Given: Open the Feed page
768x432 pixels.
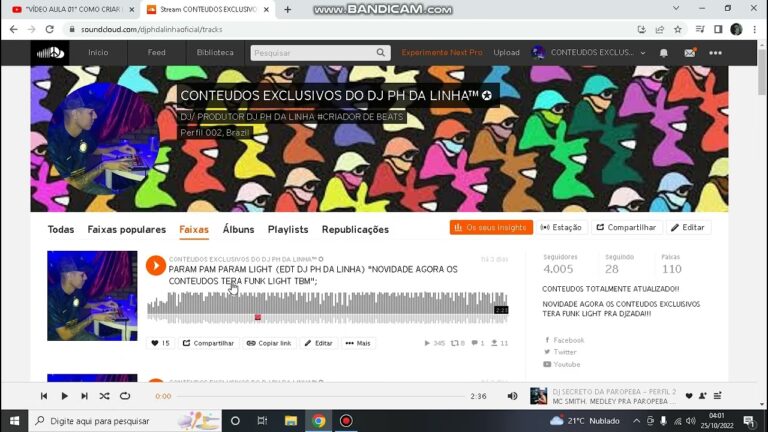Looking at the screenshot, I should (157, 52).
